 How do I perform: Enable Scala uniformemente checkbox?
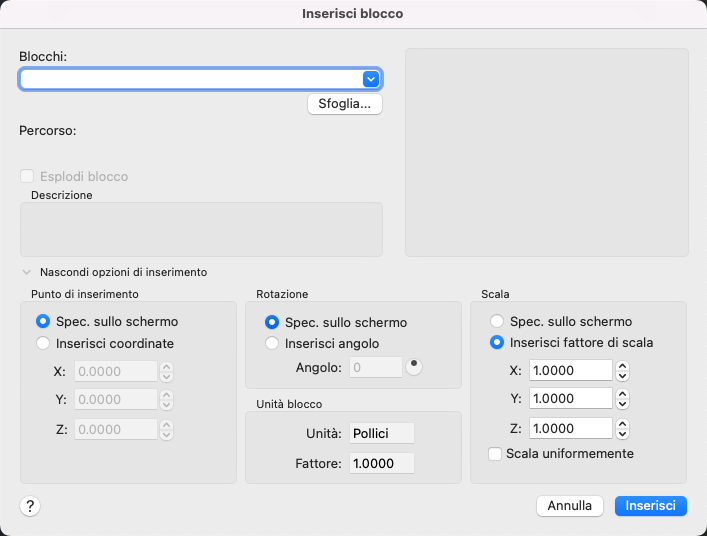pyautogui.click(x=495, y=453)
